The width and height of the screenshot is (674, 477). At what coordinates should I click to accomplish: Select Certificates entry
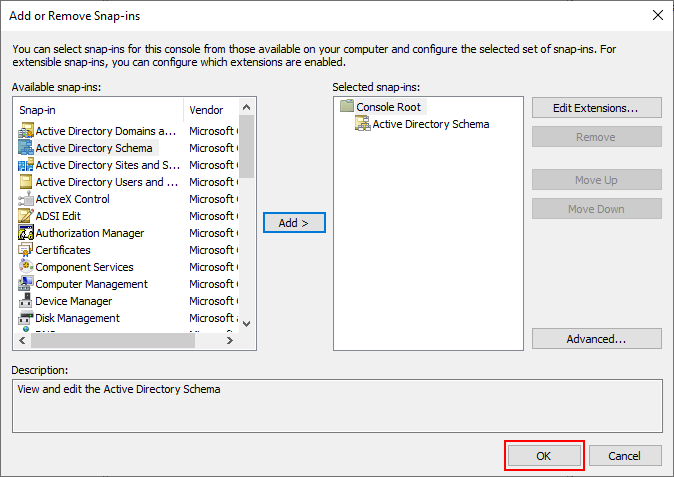[x=63, y=250]
